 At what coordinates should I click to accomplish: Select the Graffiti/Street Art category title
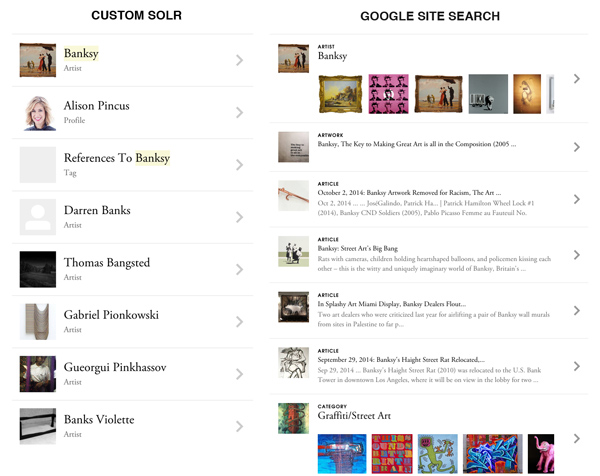coord(354,416)
